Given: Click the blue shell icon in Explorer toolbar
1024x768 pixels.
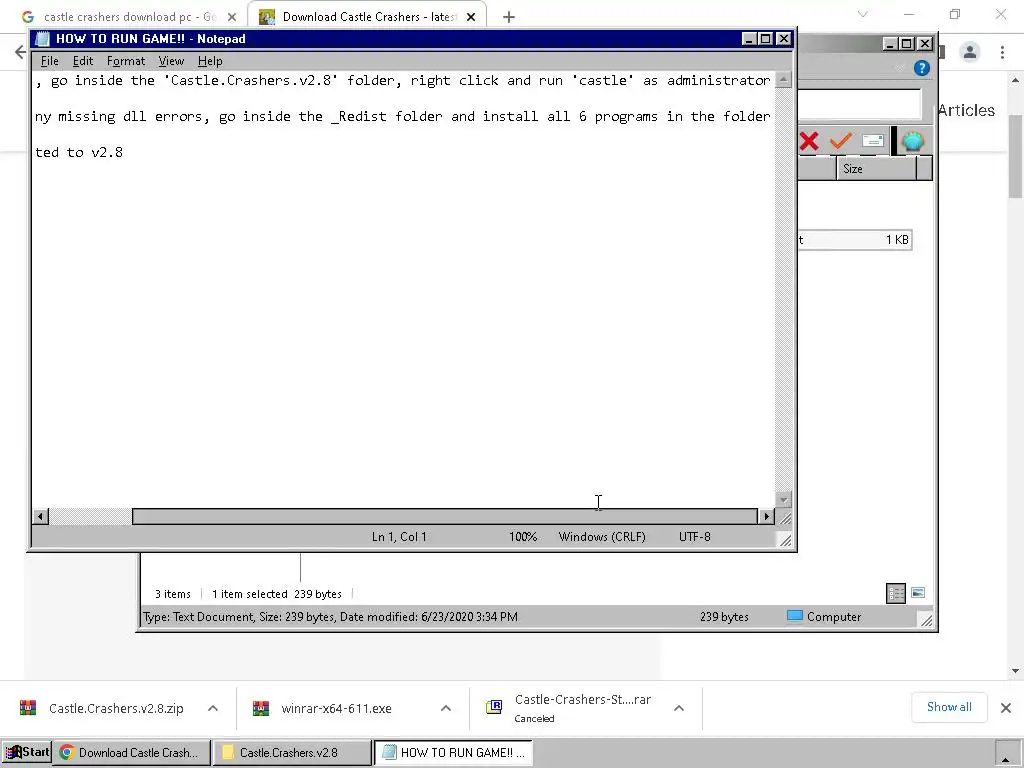Looking at the screenshot, I should point(913,141).
